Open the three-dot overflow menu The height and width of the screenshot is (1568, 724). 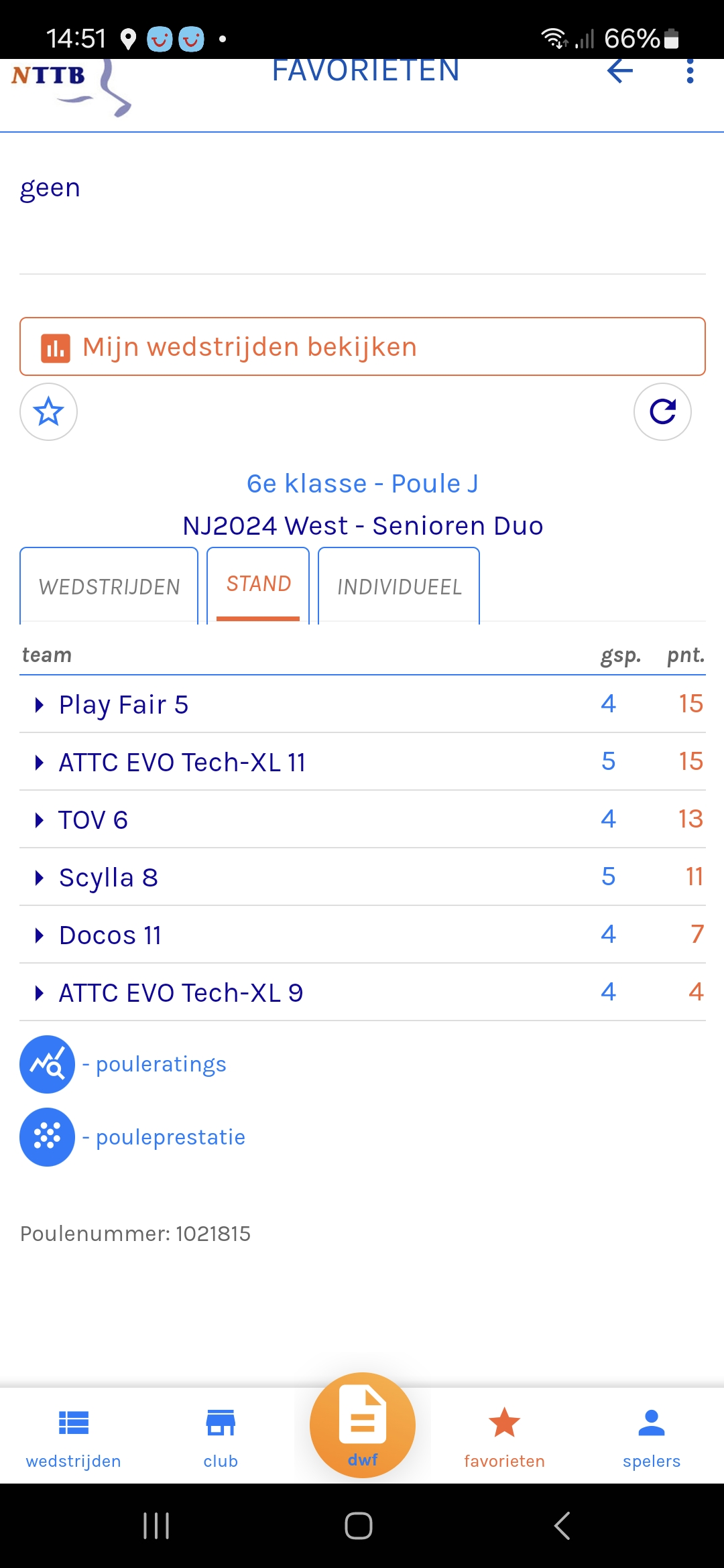690,71
